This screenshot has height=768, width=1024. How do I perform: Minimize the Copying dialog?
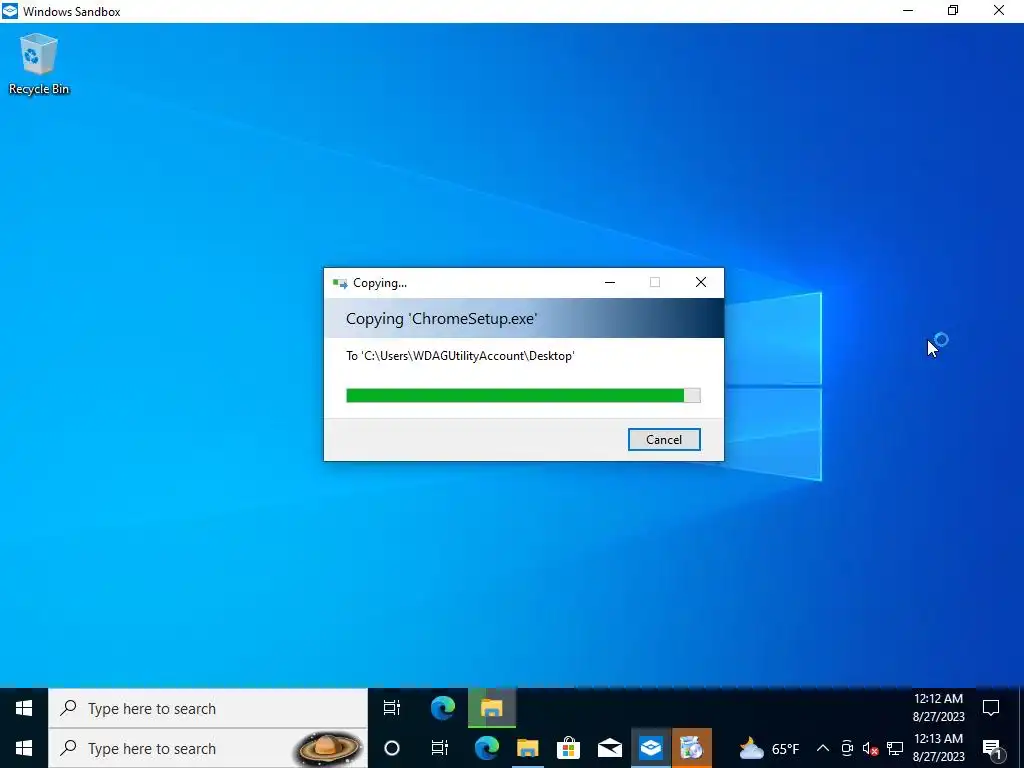[609, 282]
